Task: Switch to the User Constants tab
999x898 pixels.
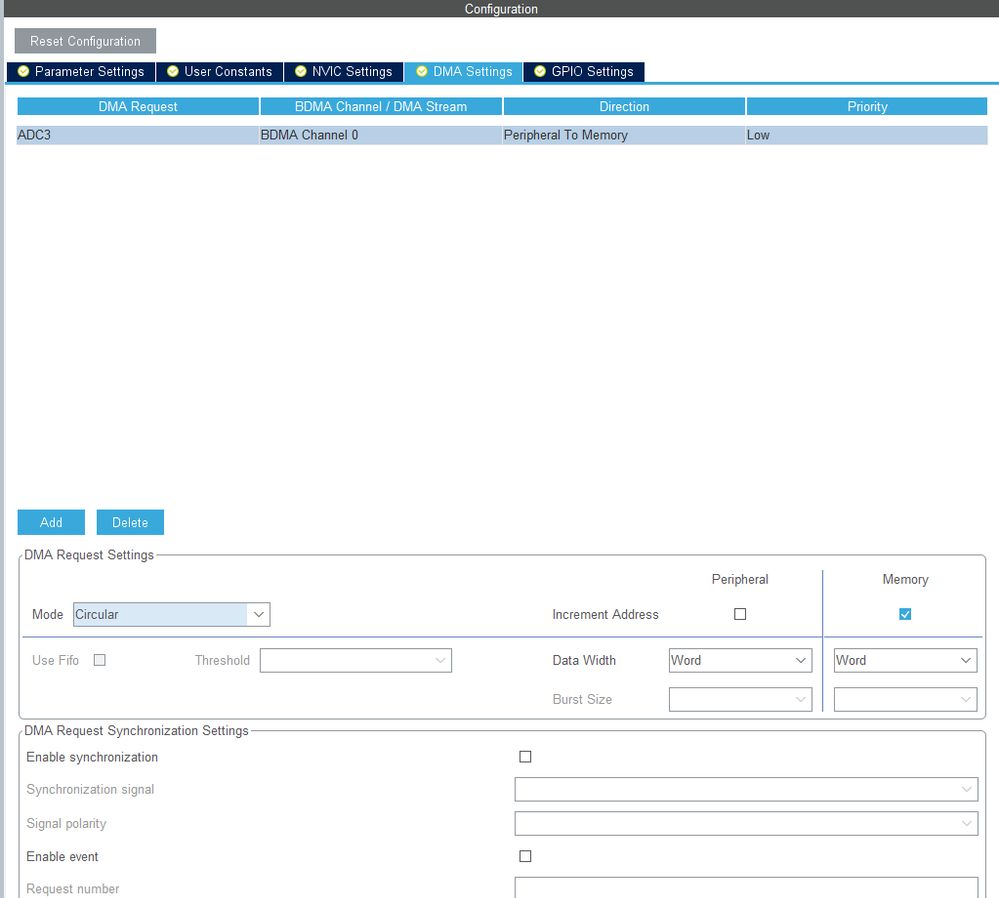Action: pos(220,71)
